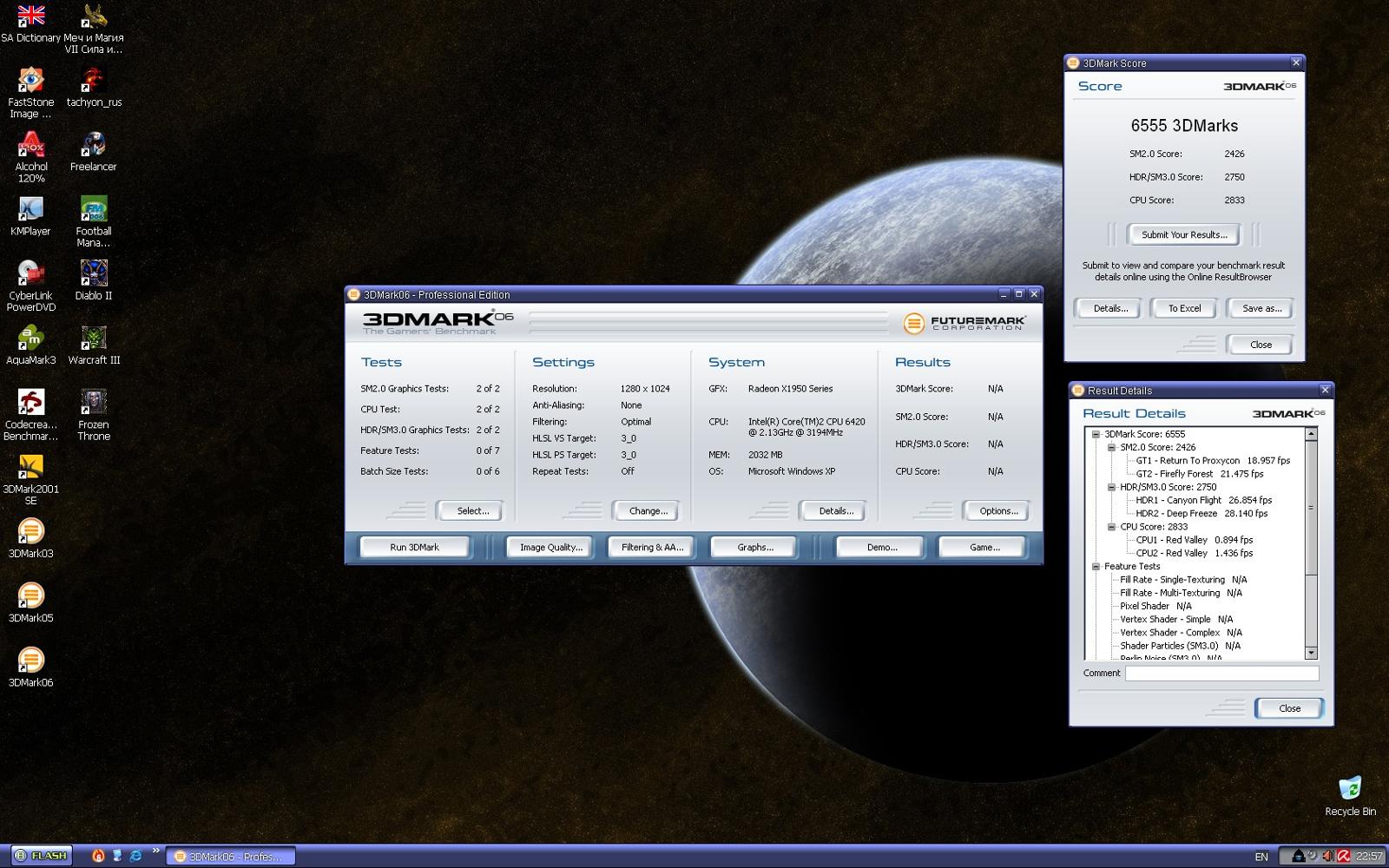1389x868 pixels.
Task: Click Result Details scrollbar up arrow
Action: pyautogui.click(x=1311, y=434)
